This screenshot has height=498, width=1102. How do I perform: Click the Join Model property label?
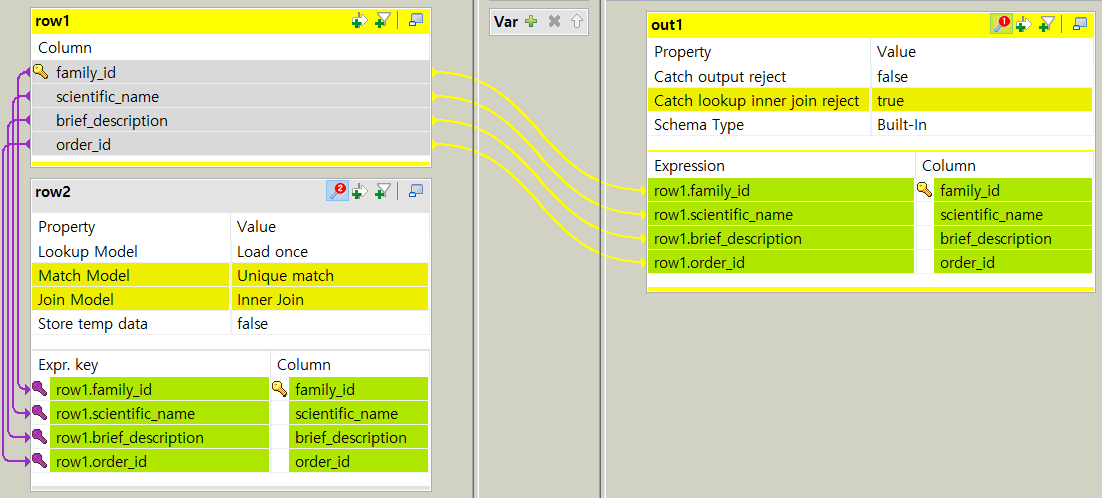pos(76,299)
